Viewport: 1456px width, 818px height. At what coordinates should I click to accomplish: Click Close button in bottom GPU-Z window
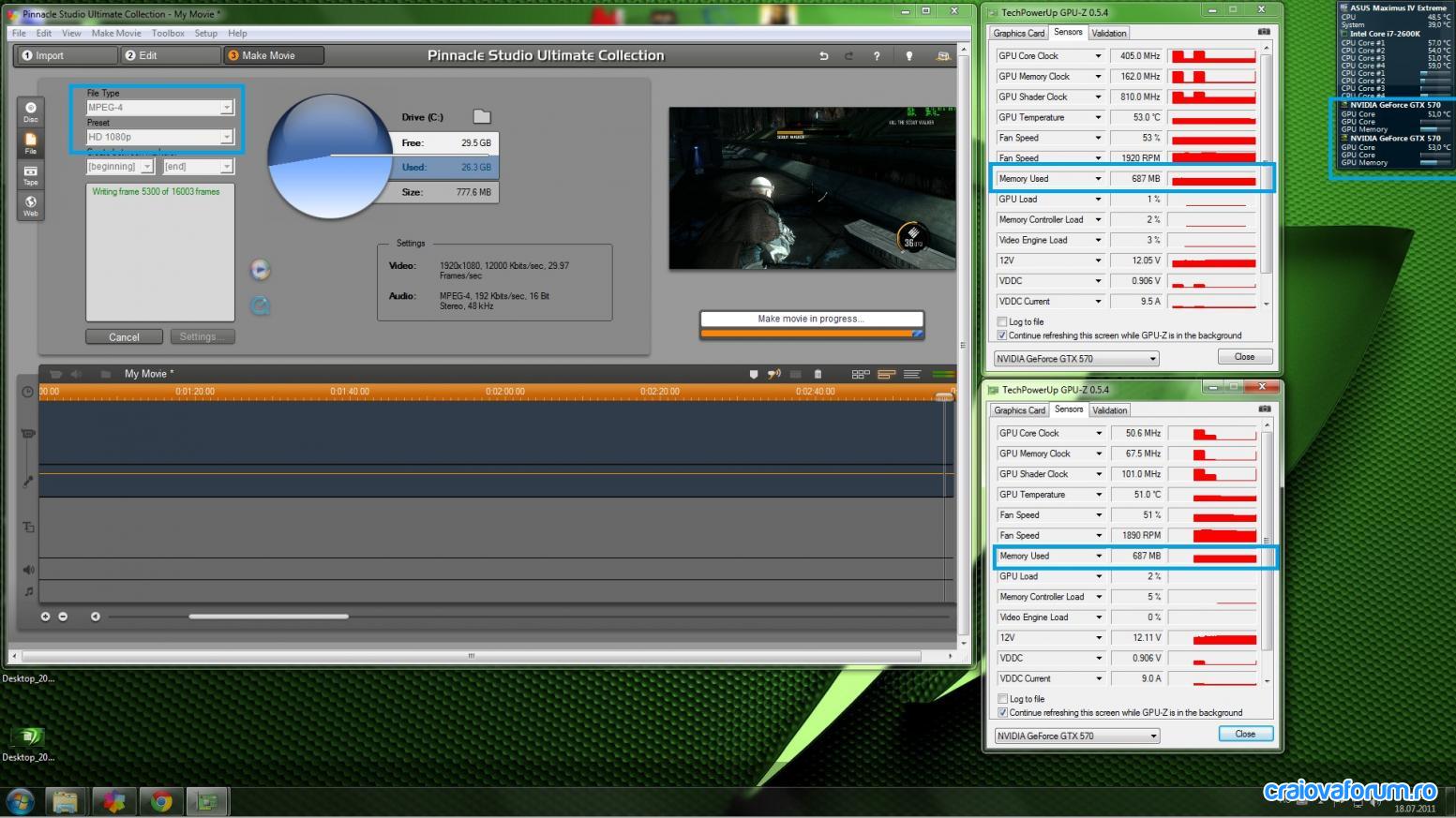pos(1246,735)
